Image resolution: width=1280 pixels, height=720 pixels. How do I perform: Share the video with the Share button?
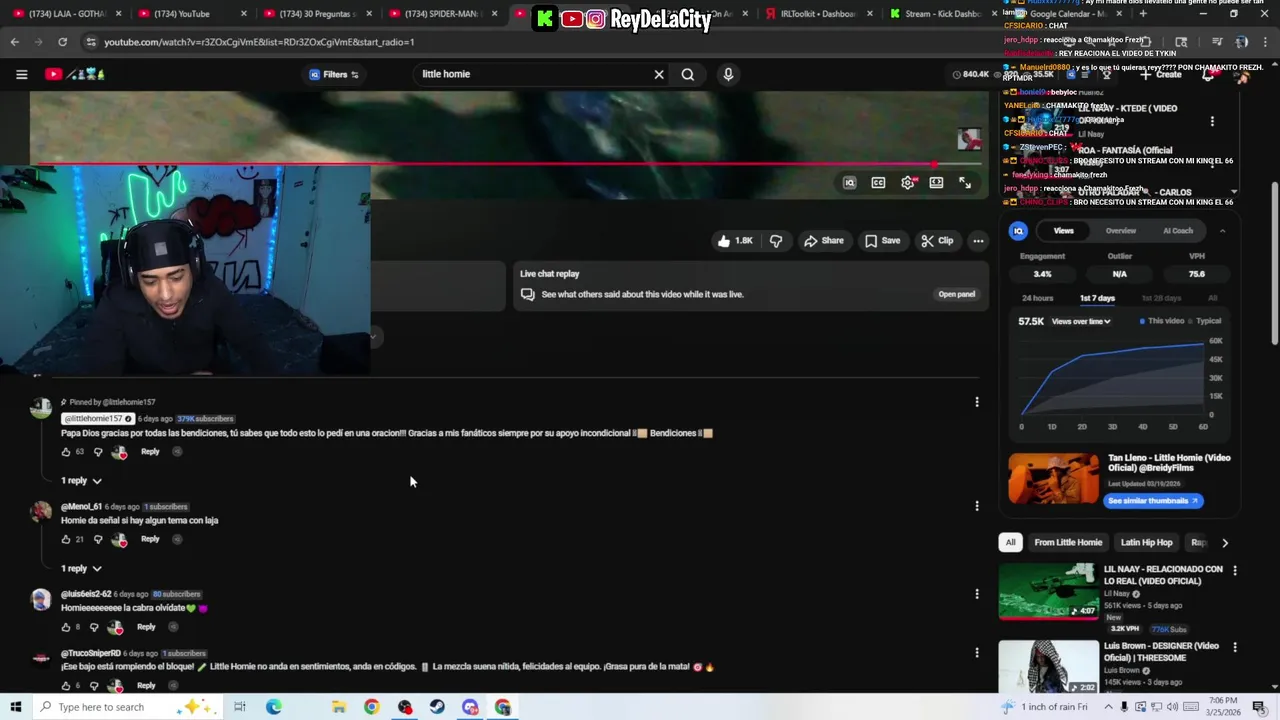[x=824, y=241]
